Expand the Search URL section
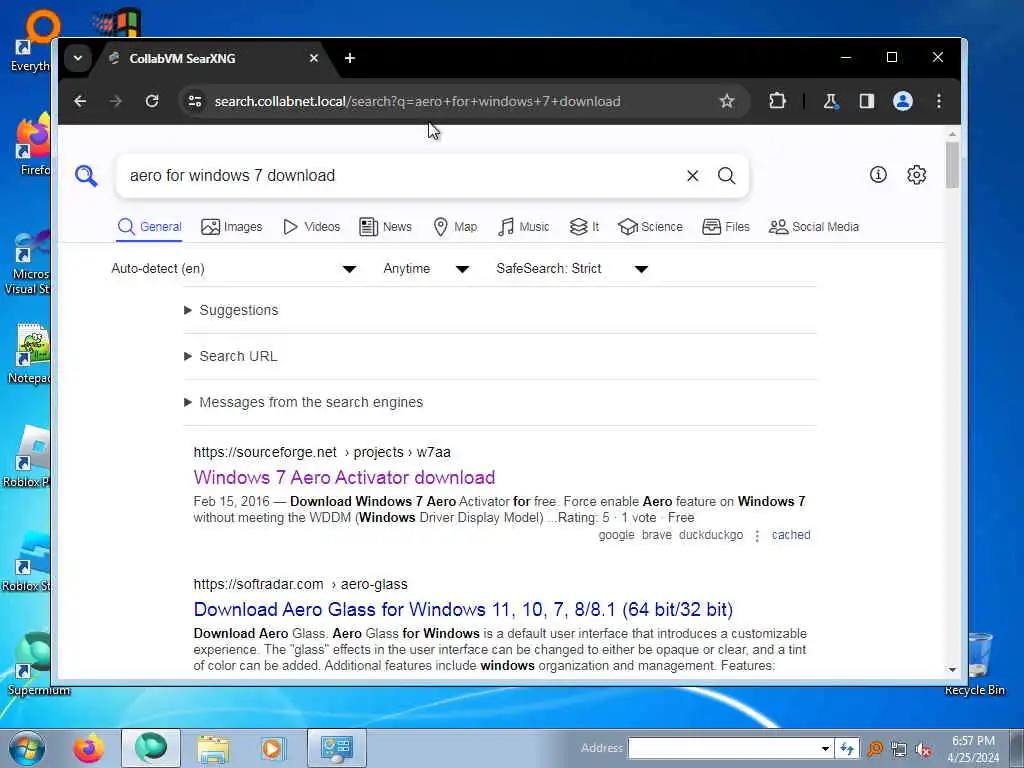Image resolution: width=1024 pixels, height=768 pixels. [231, 356]
